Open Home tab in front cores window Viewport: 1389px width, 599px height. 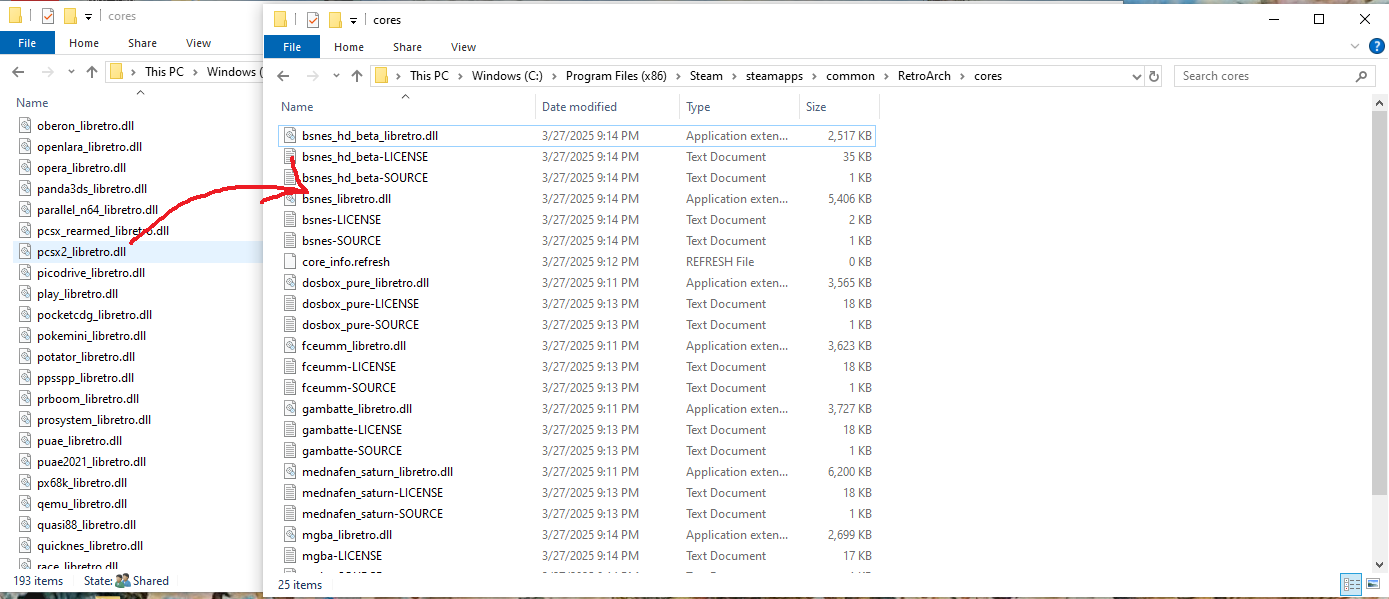click(349, 47)
